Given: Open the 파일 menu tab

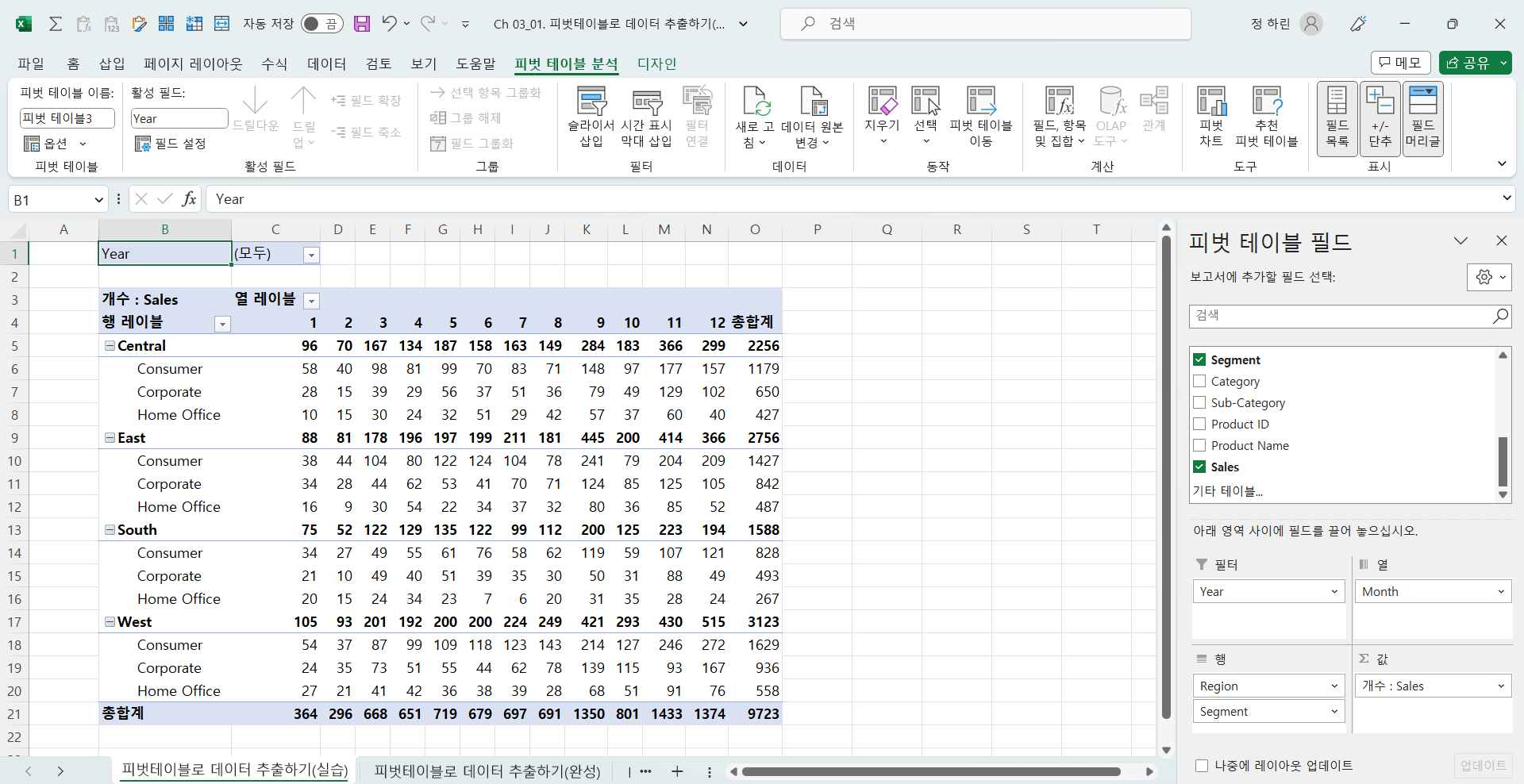Looking at the screenshot, I should 31,63.
